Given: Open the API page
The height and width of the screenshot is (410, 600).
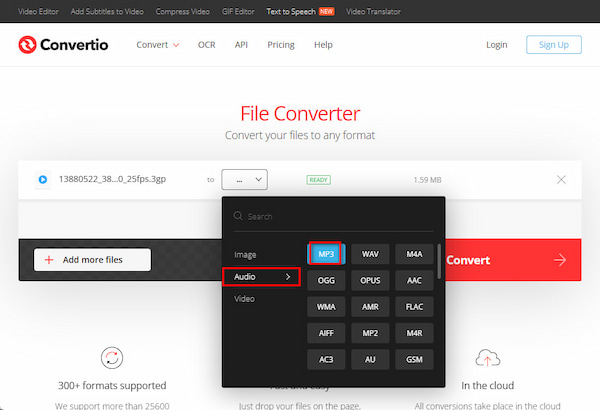Looking at the screenshot, I should pos(241,45).
